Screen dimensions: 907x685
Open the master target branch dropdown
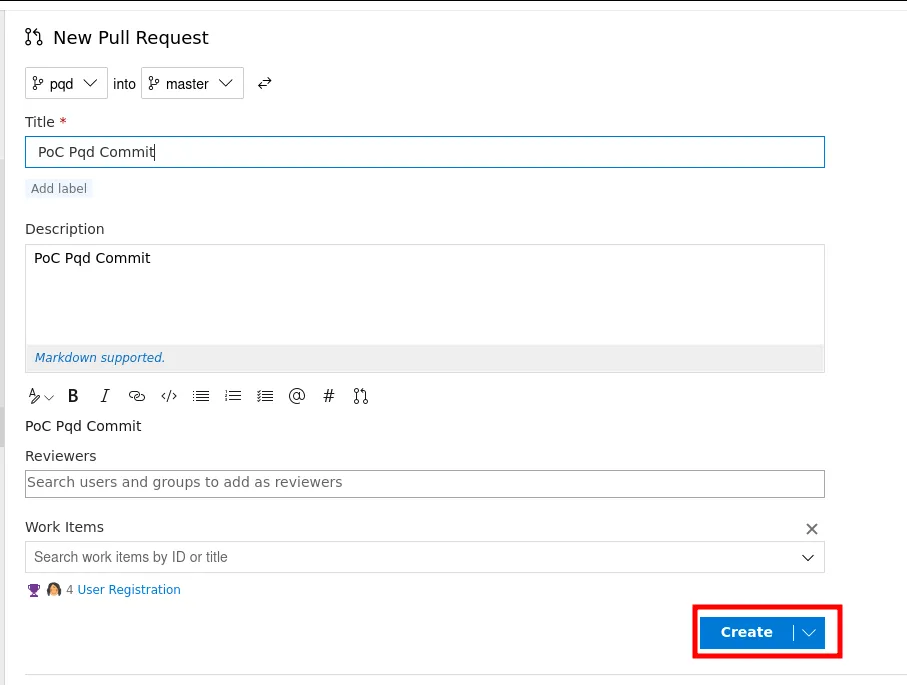point(192,84)
